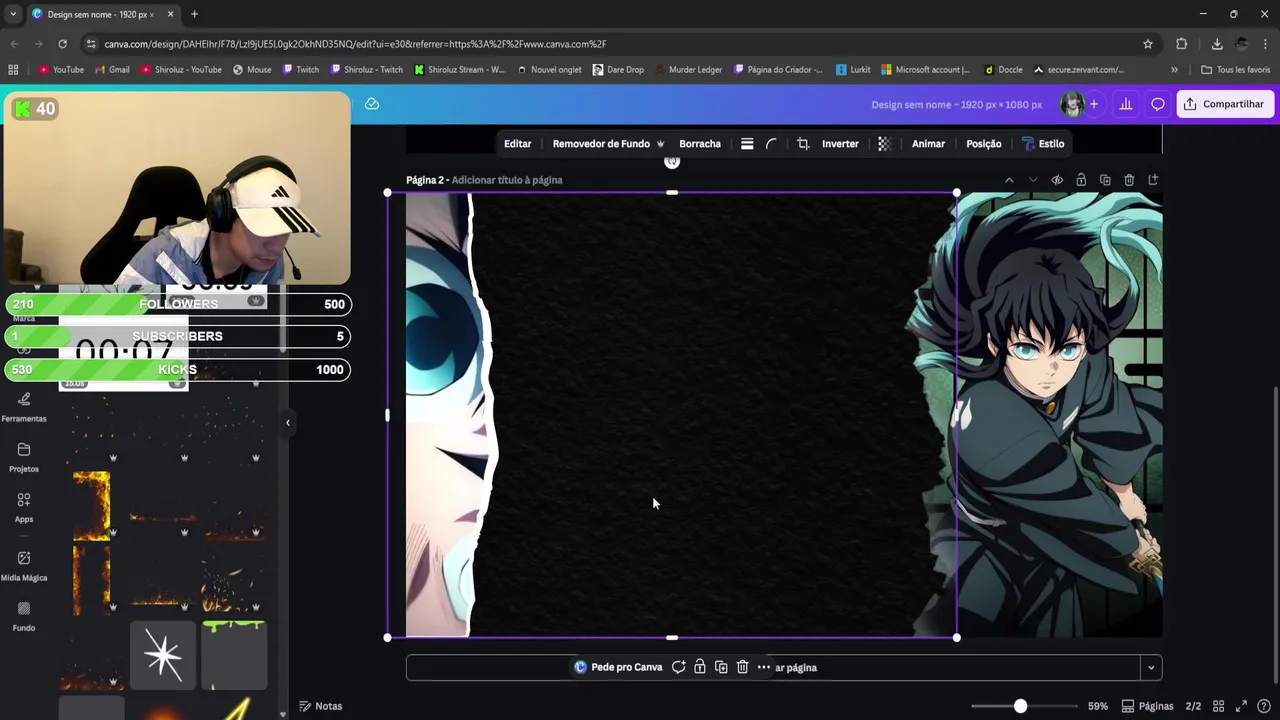Open the Posição position panel

click(984, 144)
